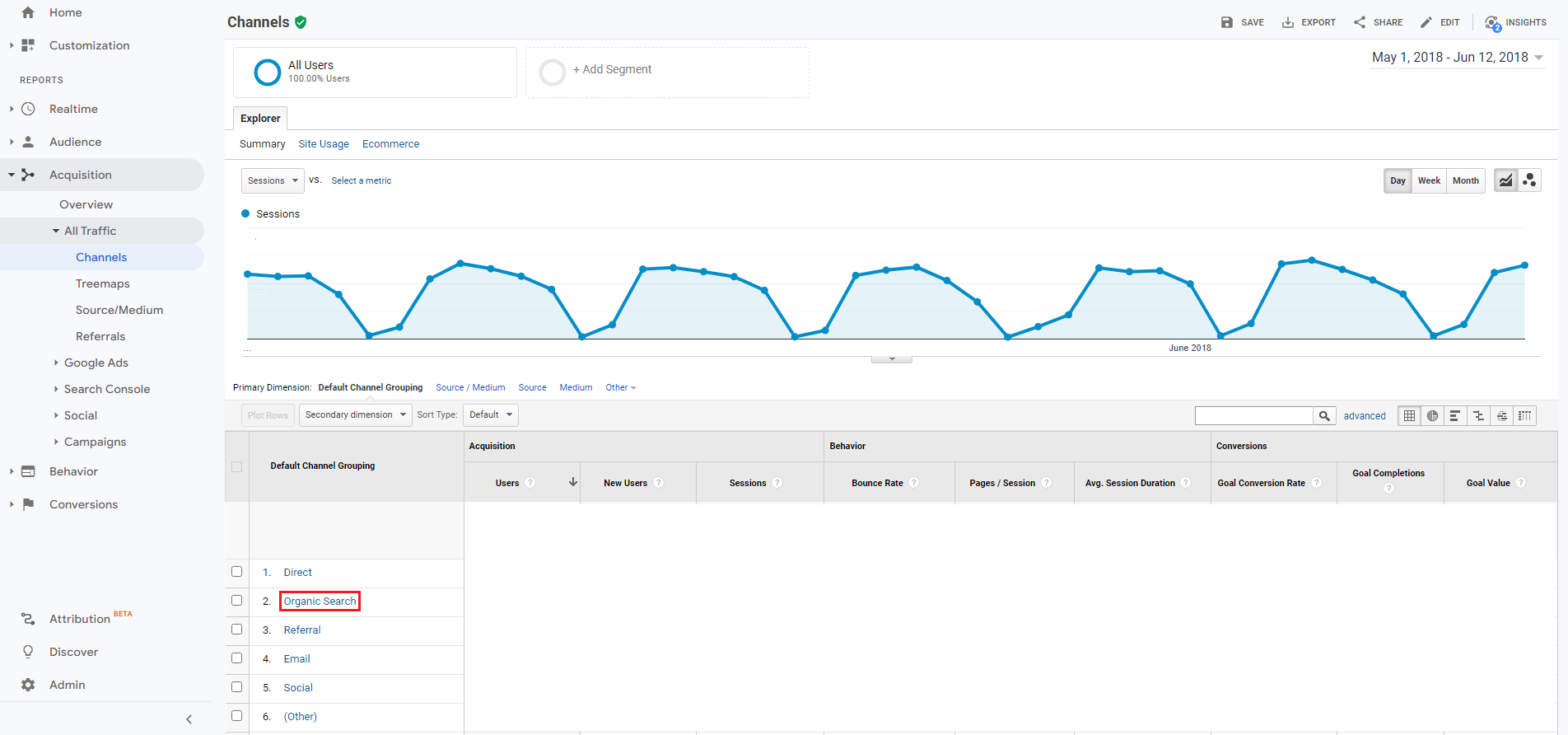Collapse the left sidebar using the arrow
This screenshot has height=735, width=1568.
(189, 719)
